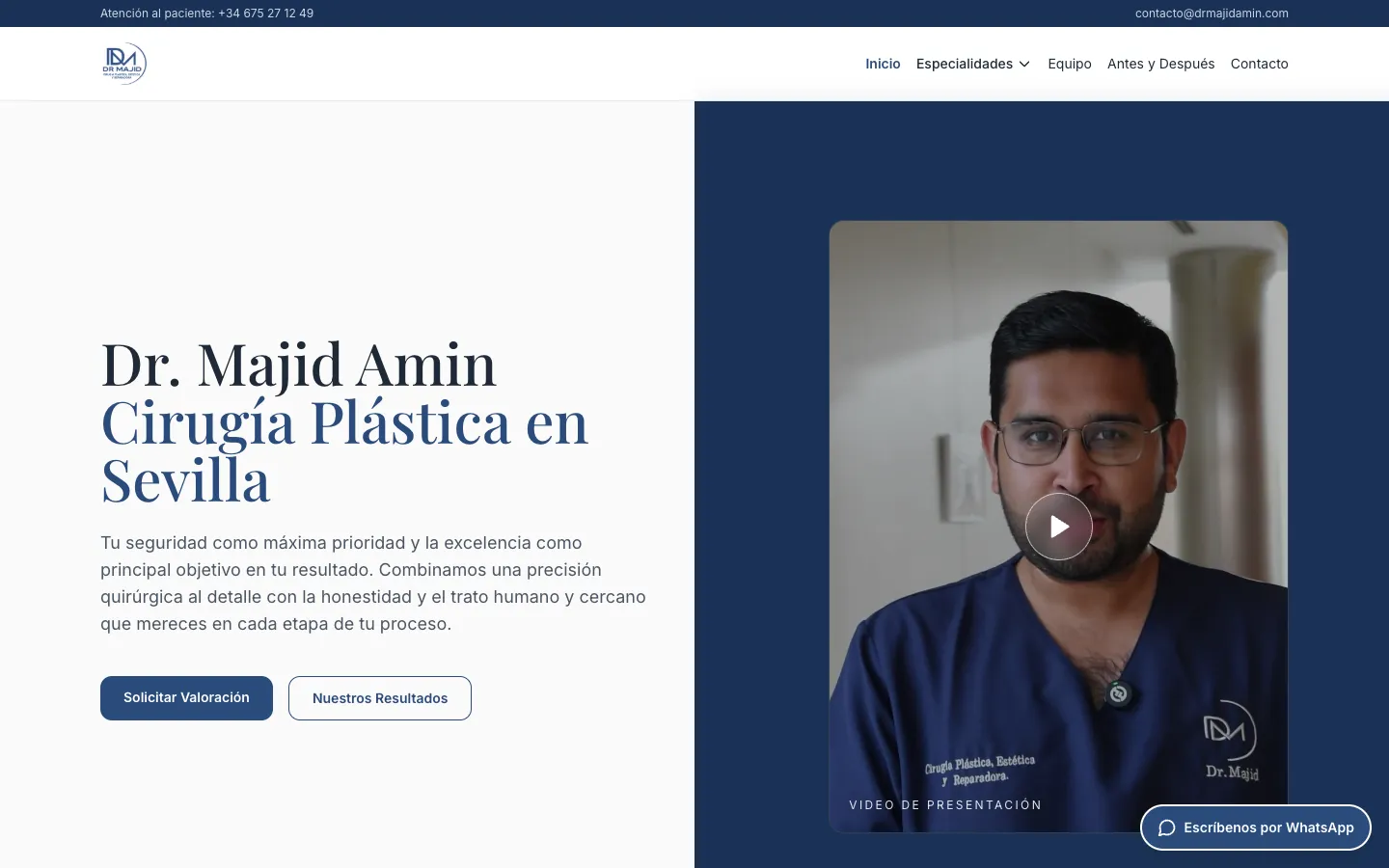Image resolution: width=1389 pixels, height=868 pixels.
Task: Click the patient phone number +34 675 27 12 49
Action: pos(266,14)
